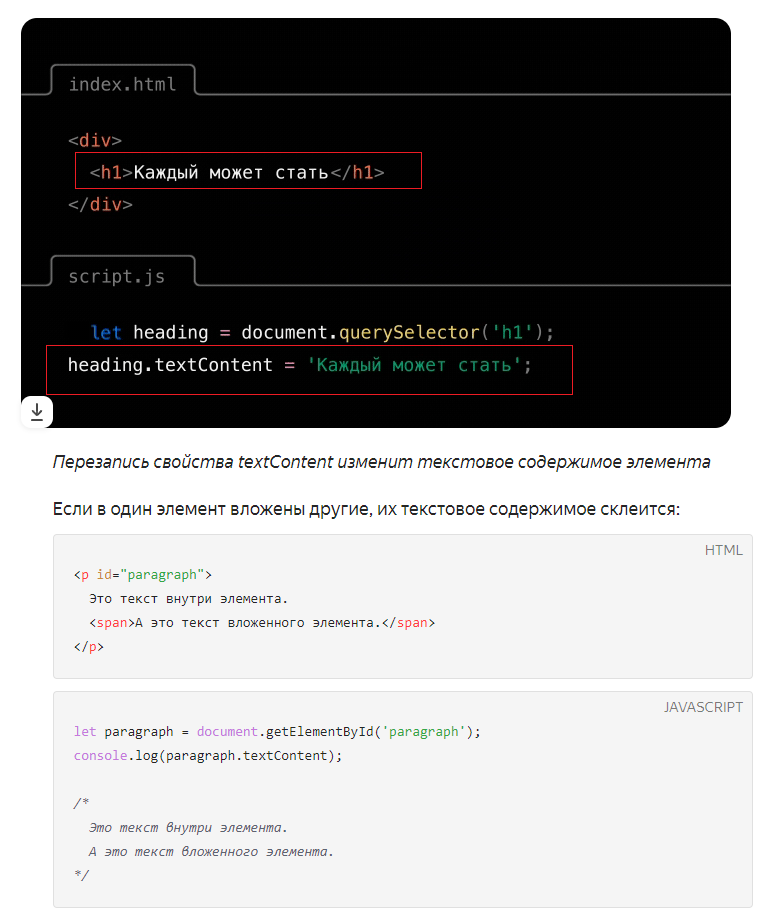The image size is (763, 917).
Task: Select the script.js tab label
Action: click(116, 276)
